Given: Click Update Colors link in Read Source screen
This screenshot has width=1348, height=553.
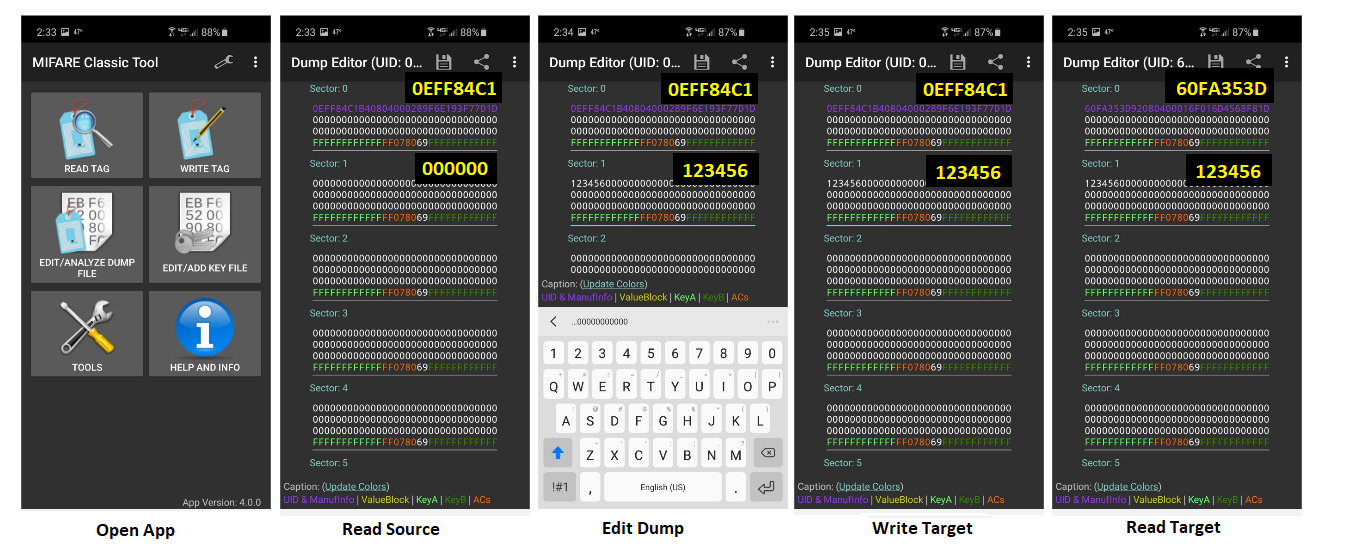Looking at the screenshot, I should point(355,487).
